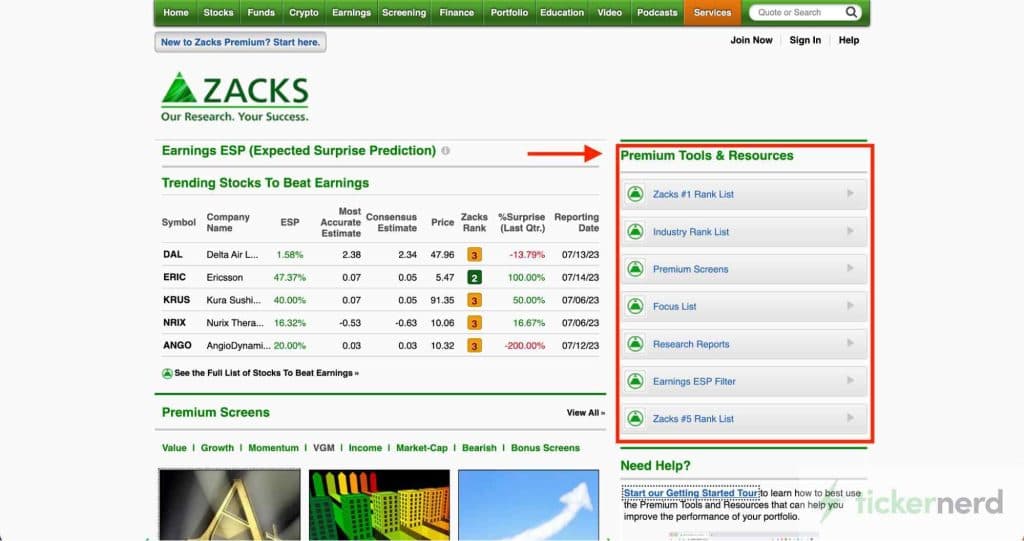The width and height of the screenshot is (1024, 541).
Task: Select the Bearish screens tab
Action: (479, 448)
